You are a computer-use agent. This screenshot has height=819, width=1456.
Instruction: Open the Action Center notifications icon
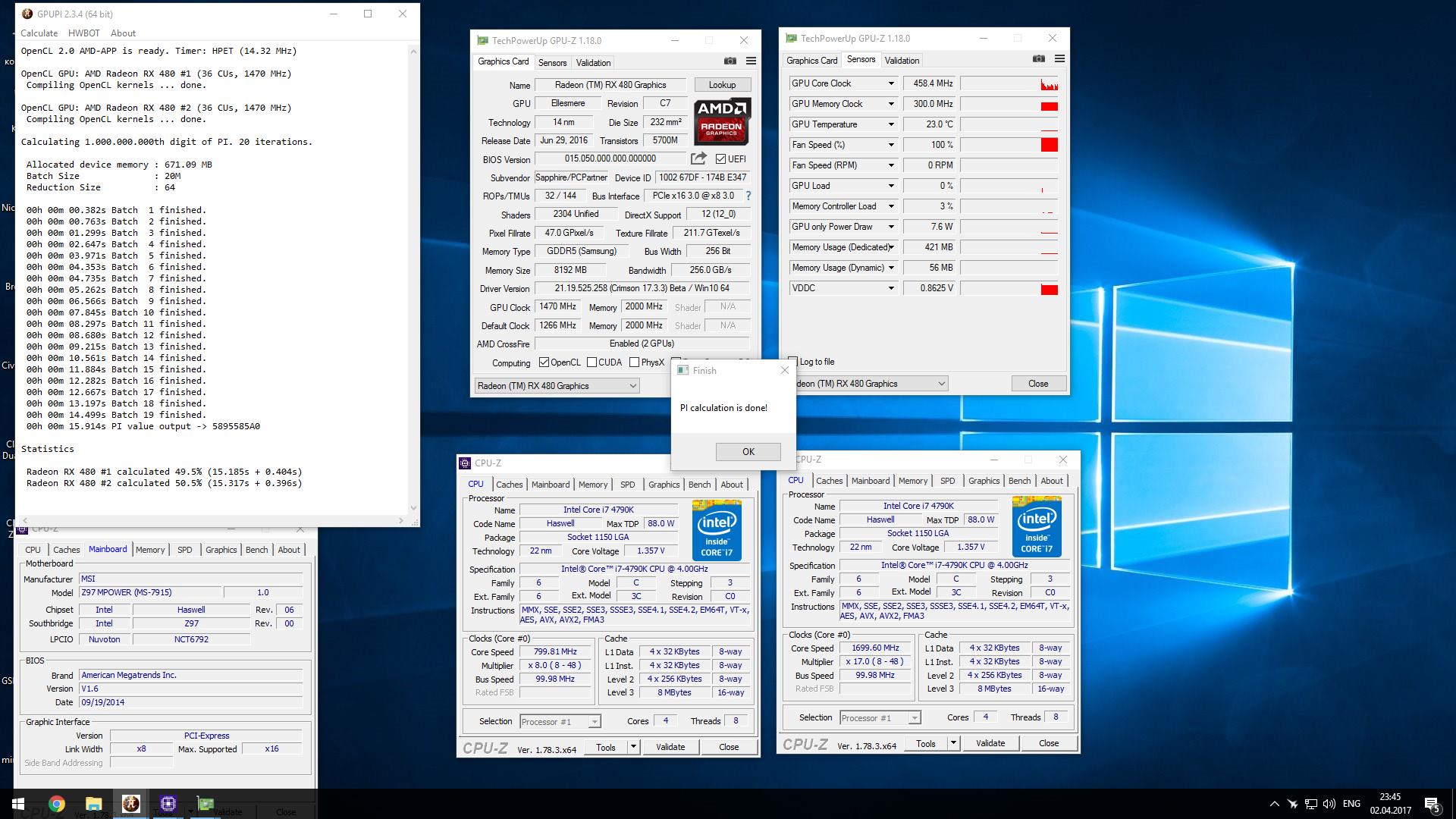1432,805
